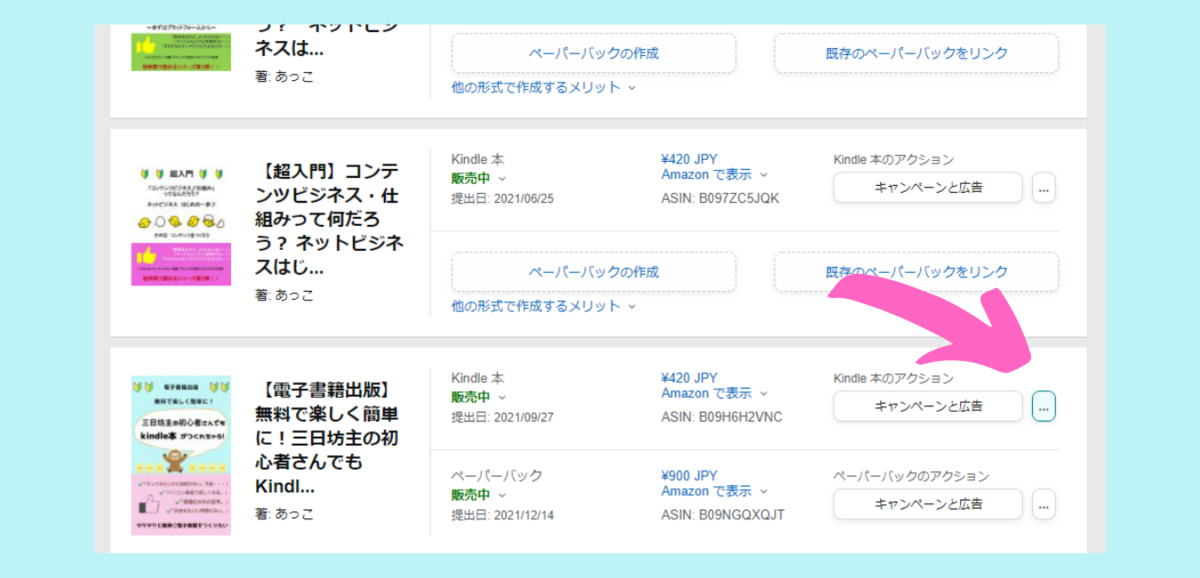Click 提出日: 2021/12/14 text
The image size is (1200, 578).
point(502,515)
